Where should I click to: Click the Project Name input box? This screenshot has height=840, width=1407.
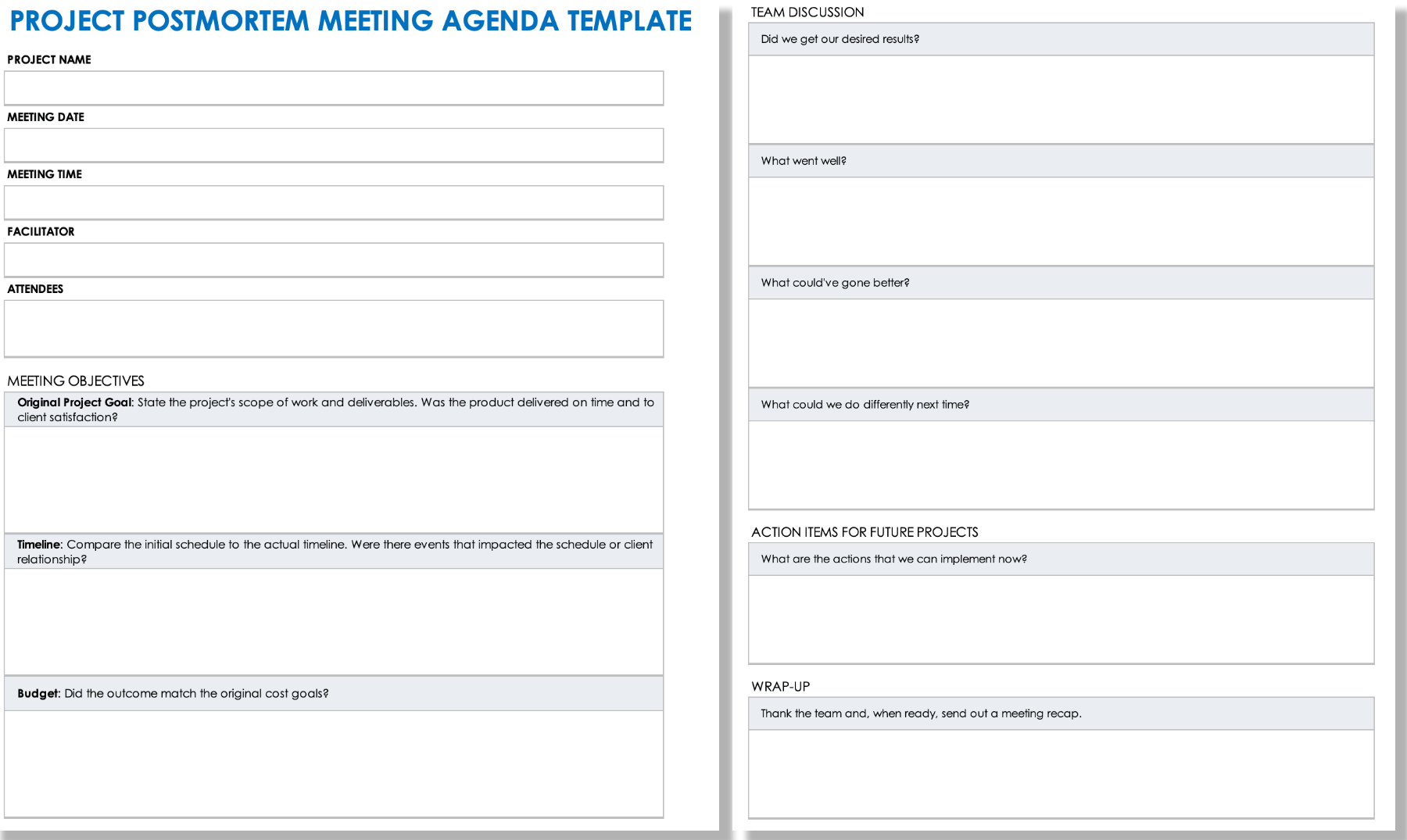pyautogui.click(x=334, y=88)
